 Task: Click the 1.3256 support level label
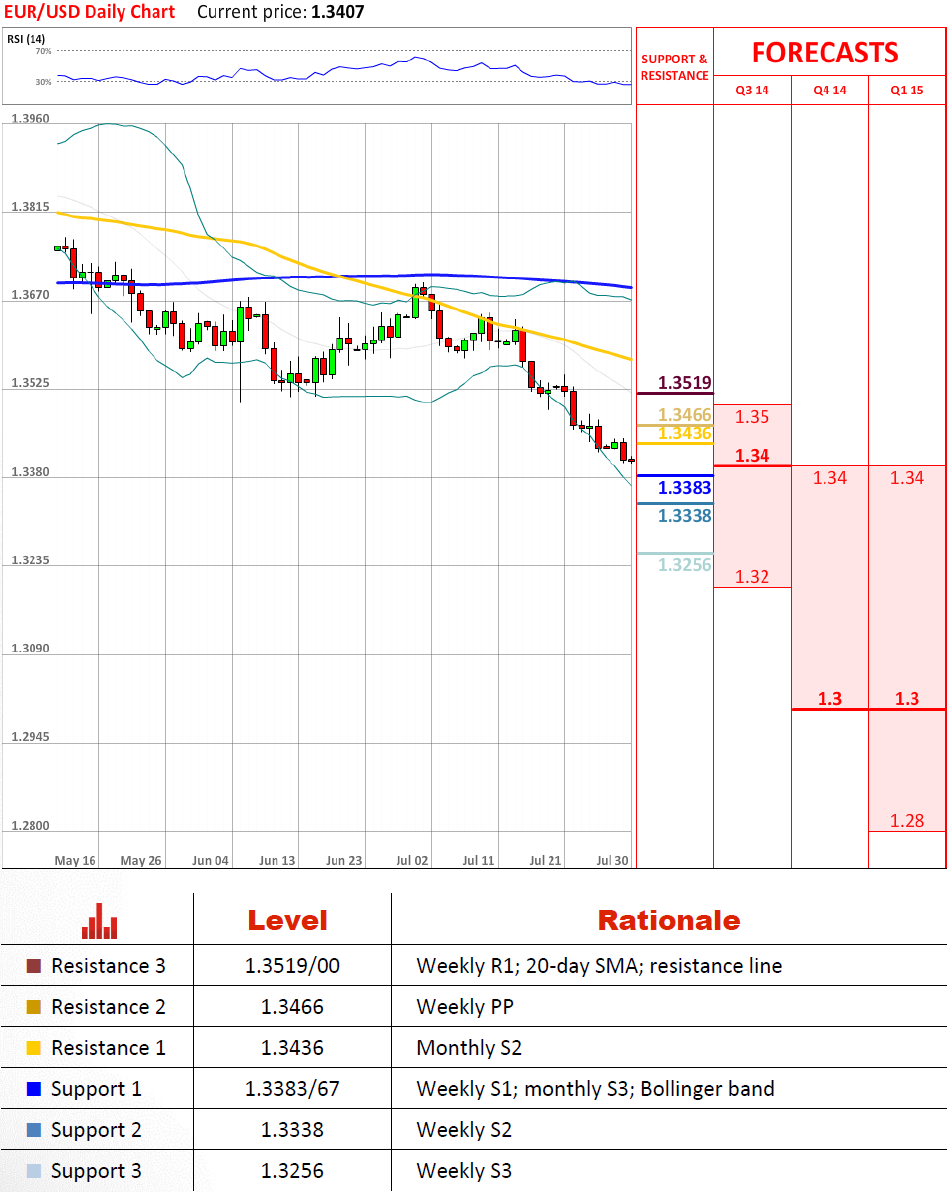point(684,565)
